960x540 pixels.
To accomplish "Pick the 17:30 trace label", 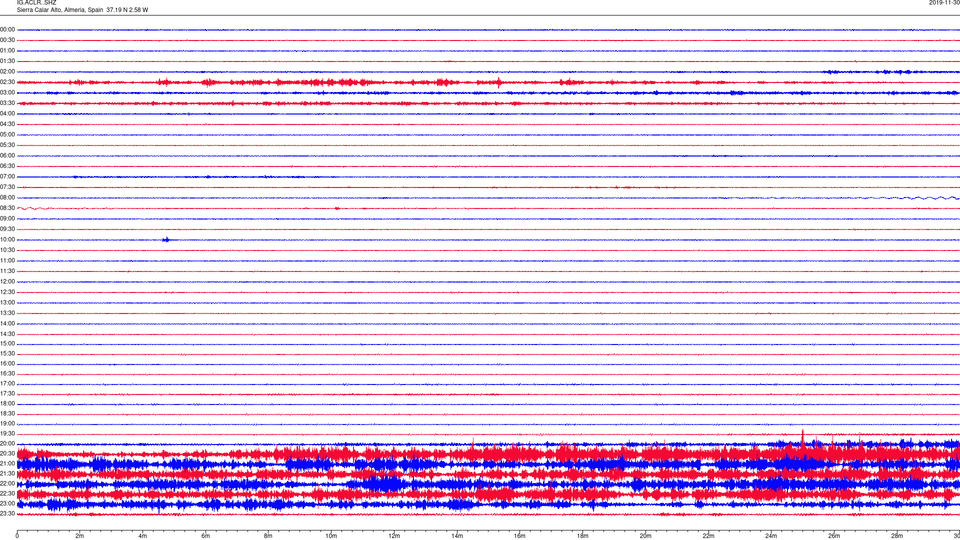I will (x=7, y=394).
